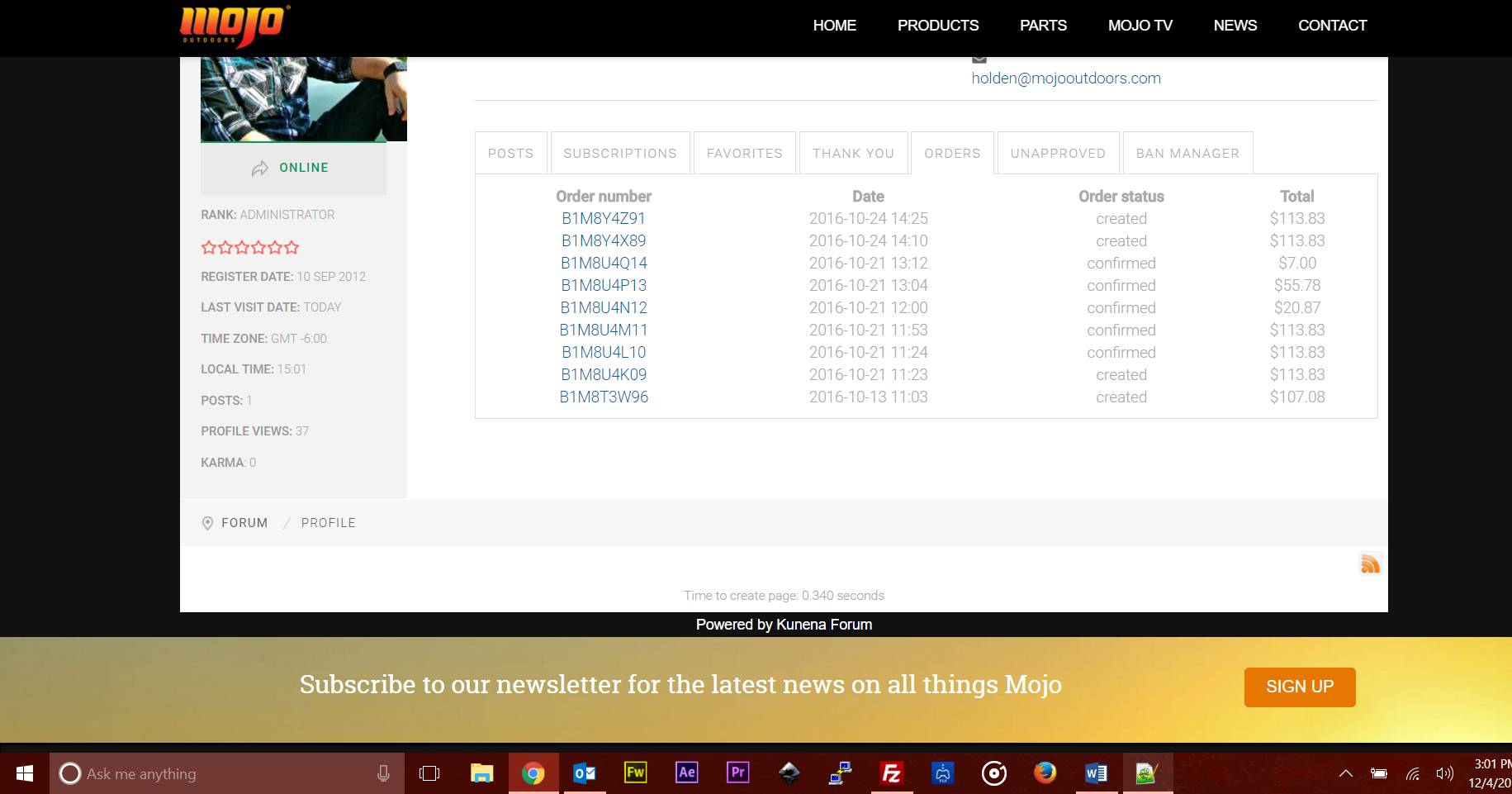The width and height of the screenshot is (1512, 794).
Task: Click the profile avatar photo
Action: click(x=304, y=99)
